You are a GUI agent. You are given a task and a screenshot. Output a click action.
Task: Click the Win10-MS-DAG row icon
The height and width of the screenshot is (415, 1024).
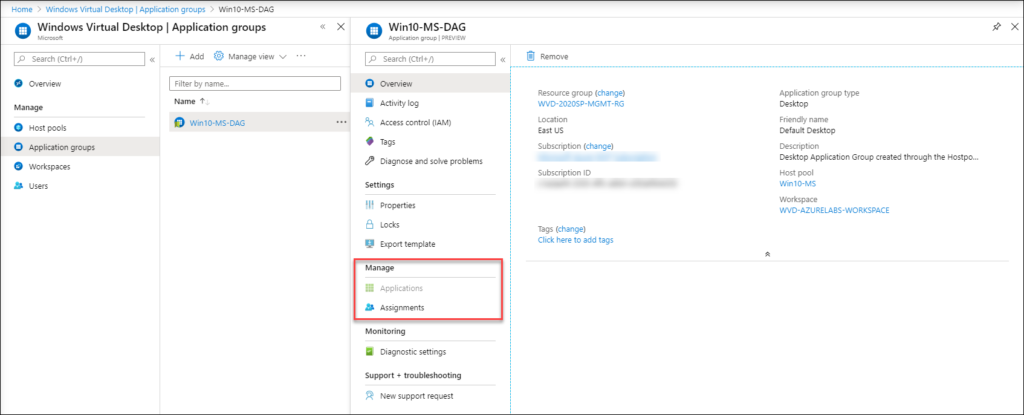click(x=179, y=122)
